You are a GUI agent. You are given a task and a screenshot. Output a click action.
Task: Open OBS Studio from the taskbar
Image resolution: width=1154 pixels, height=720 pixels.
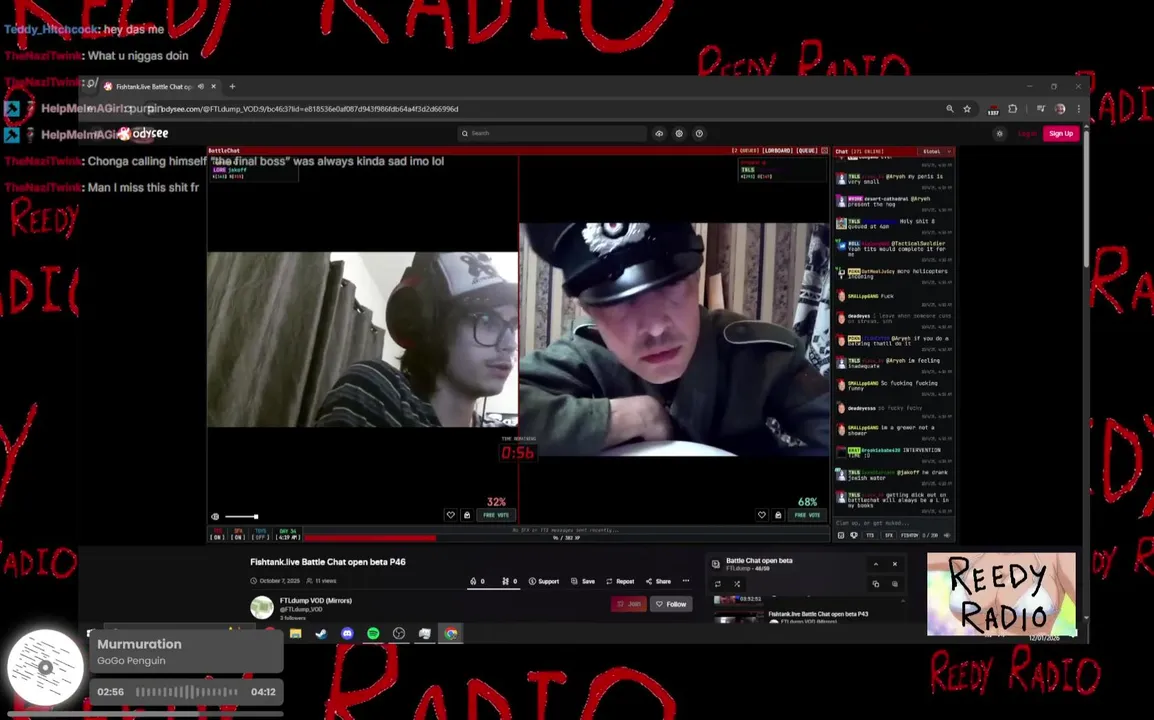point(399,634)
